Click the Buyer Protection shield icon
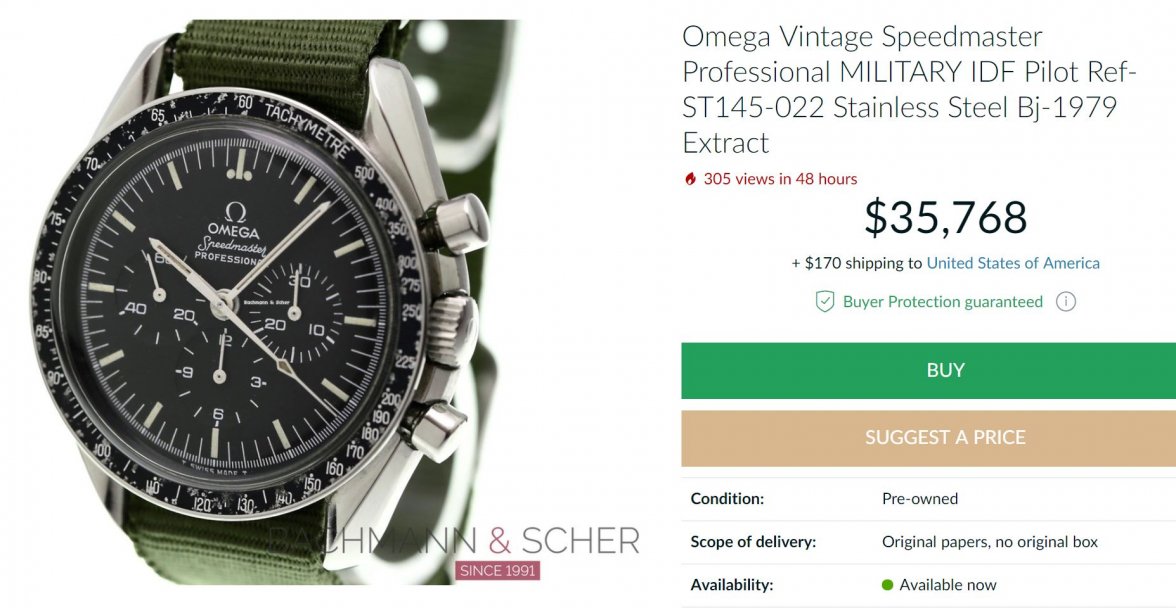 click(824, 302)
